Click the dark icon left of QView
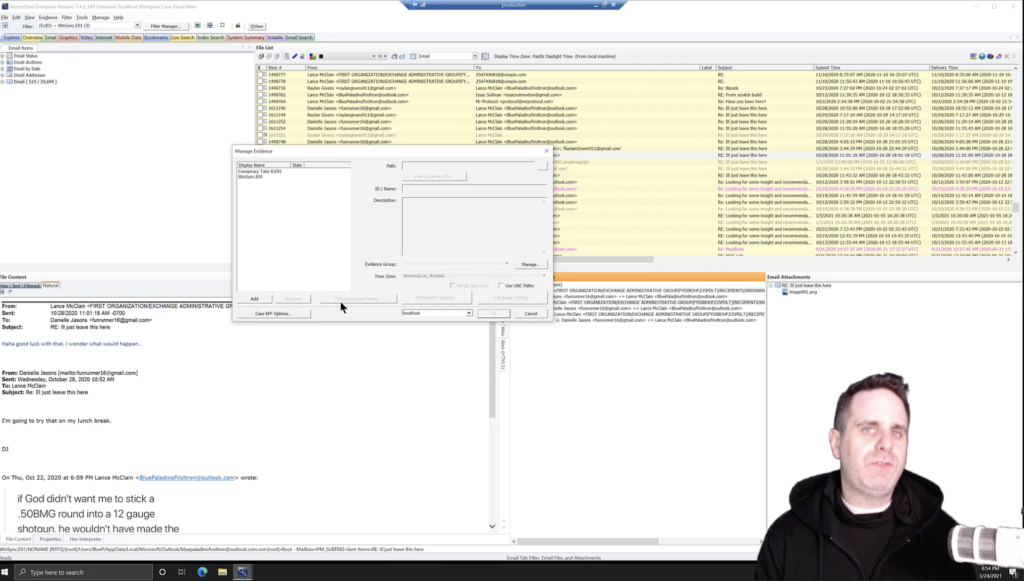This screenshot has width=1024, height=581. [238, 26]
